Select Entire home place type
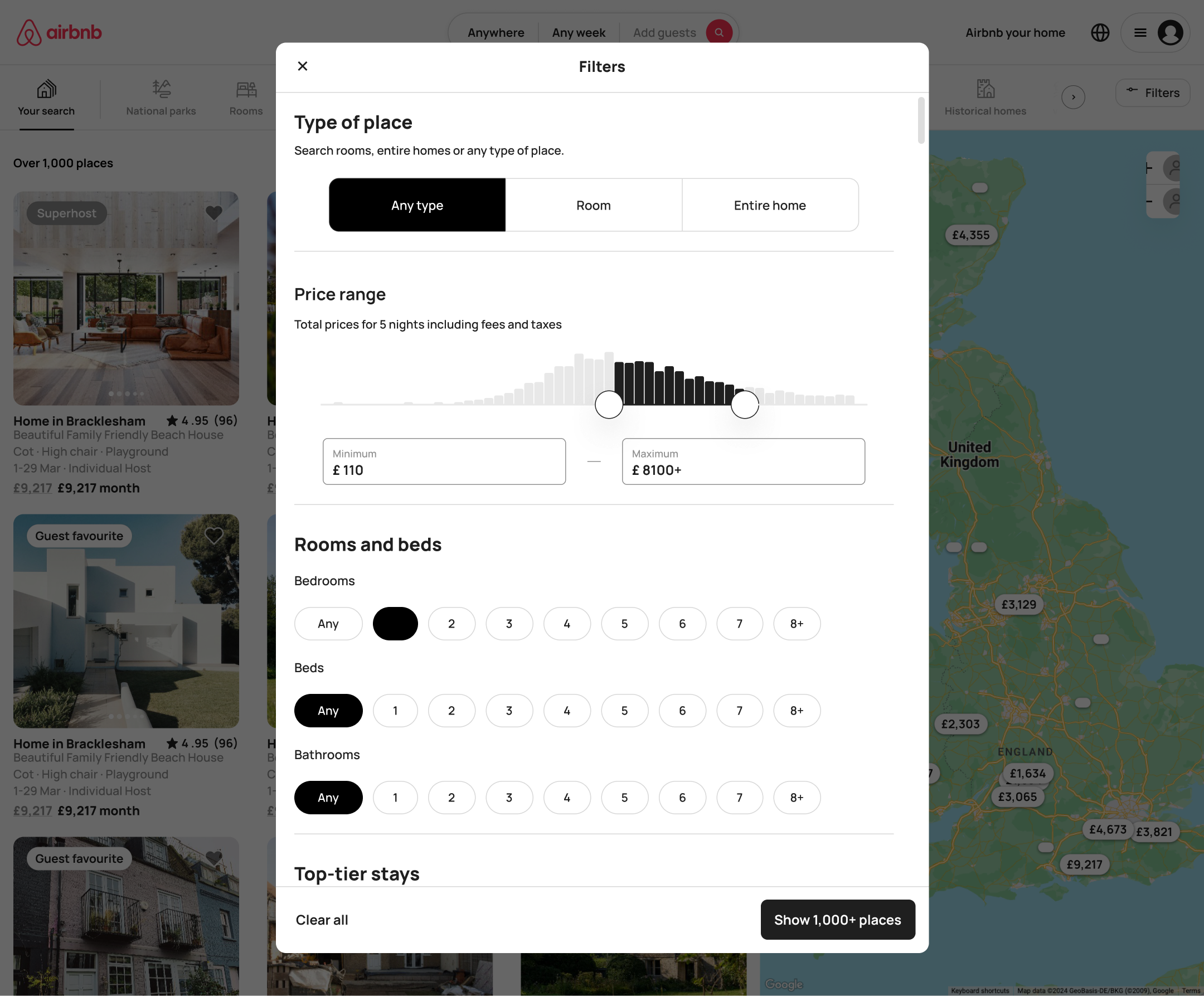1204x996 pixels. tap(769, 205)
